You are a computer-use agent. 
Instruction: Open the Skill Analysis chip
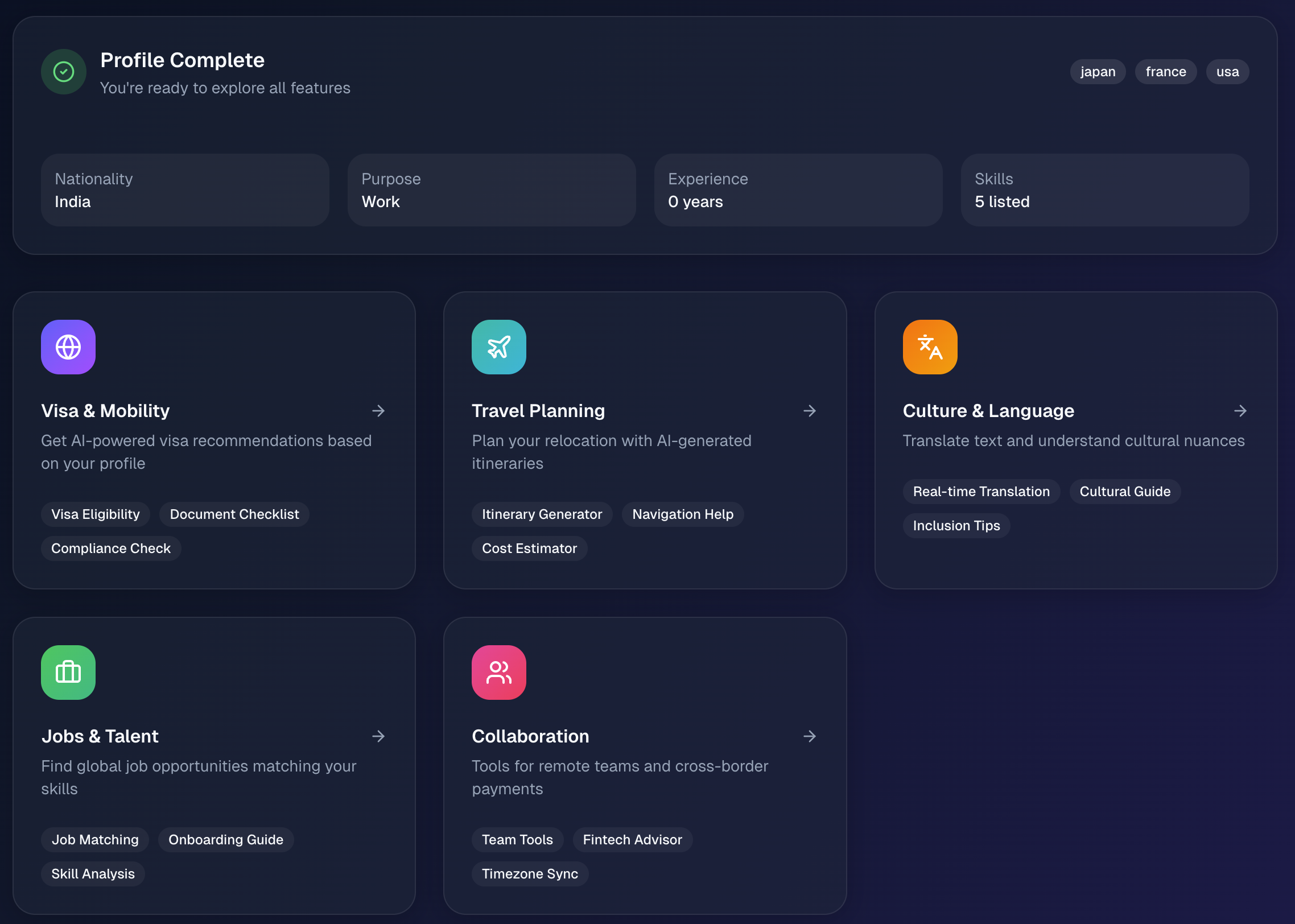click(x=93, y=874)
